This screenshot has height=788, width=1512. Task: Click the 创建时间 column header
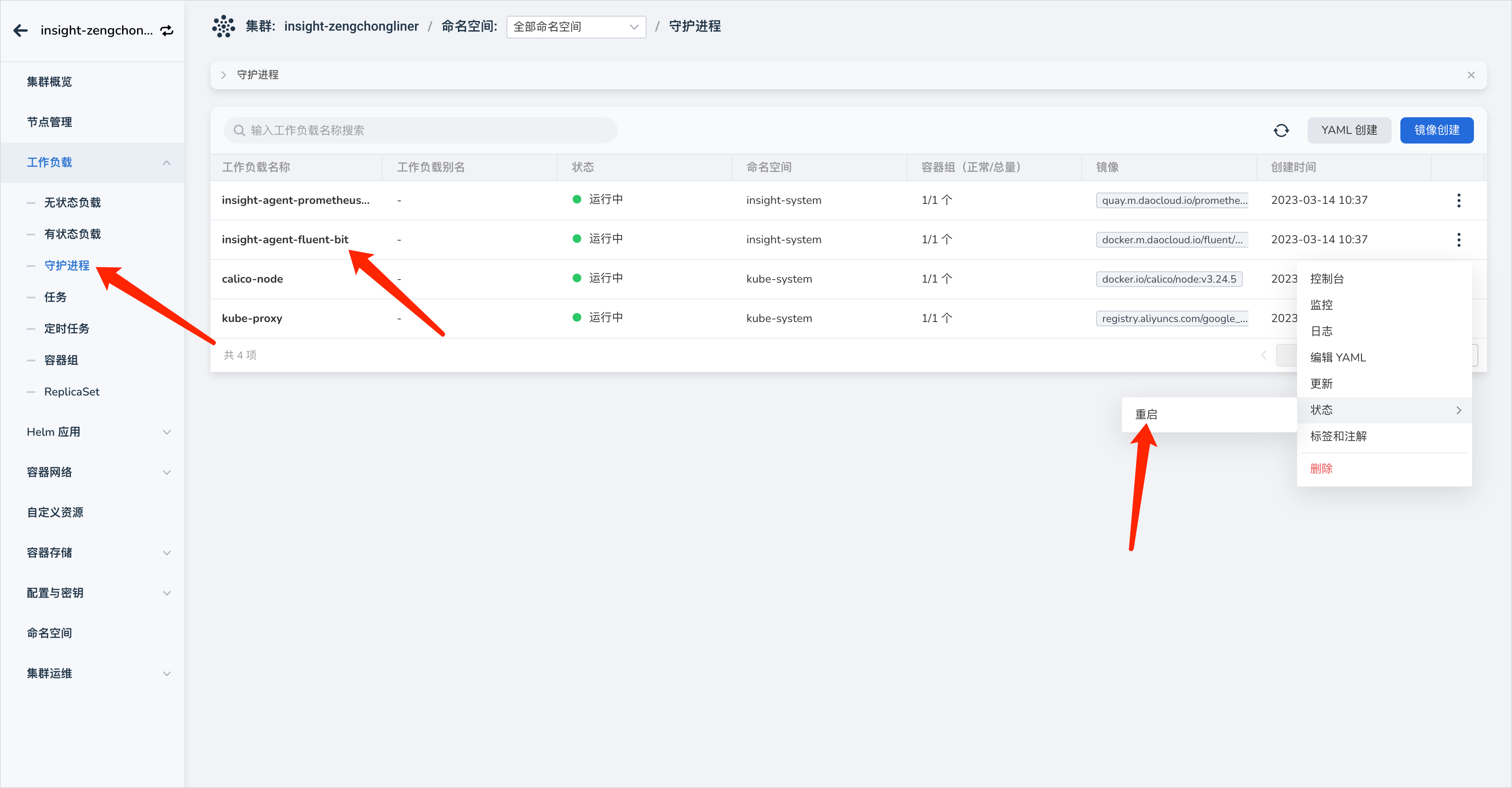(1294, 167)
